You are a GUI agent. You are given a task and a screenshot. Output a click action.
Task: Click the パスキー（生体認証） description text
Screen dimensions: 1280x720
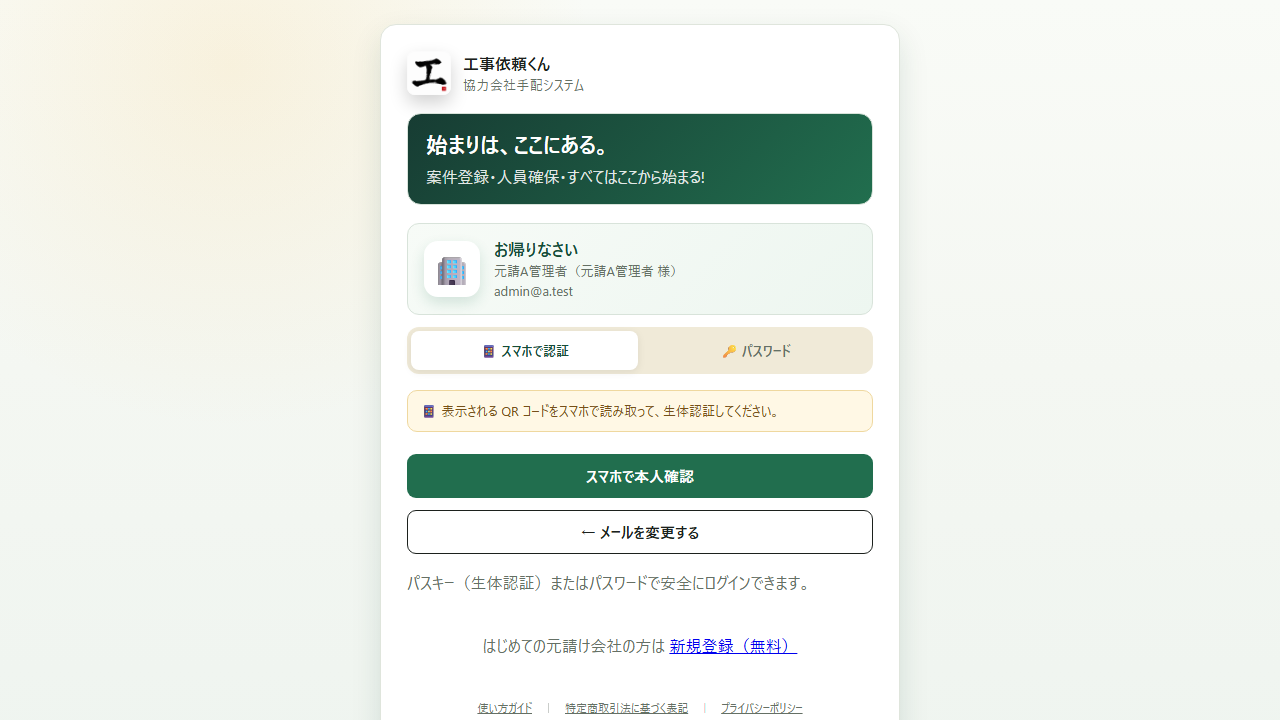[x=610, y=583]
